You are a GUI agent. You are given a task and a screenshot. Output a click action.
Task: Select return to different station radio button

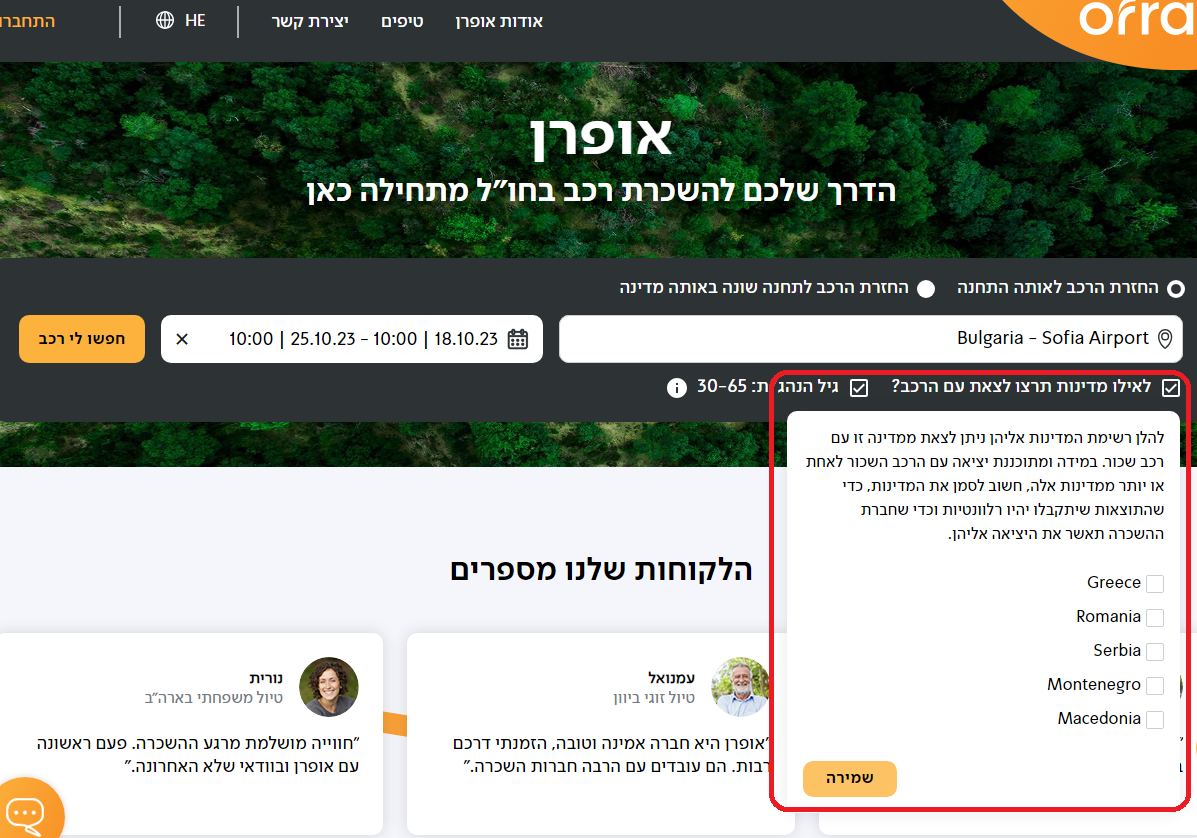point(926,289)
